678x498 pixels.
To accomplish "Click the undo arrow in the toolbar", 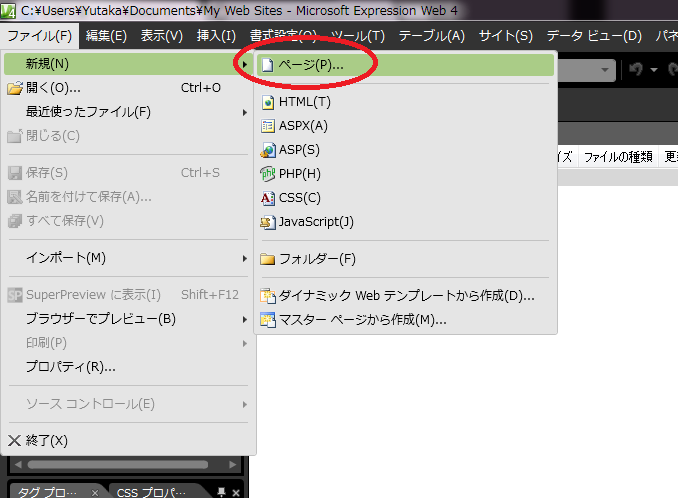I will pyautogui.click(x=636, y=69).
